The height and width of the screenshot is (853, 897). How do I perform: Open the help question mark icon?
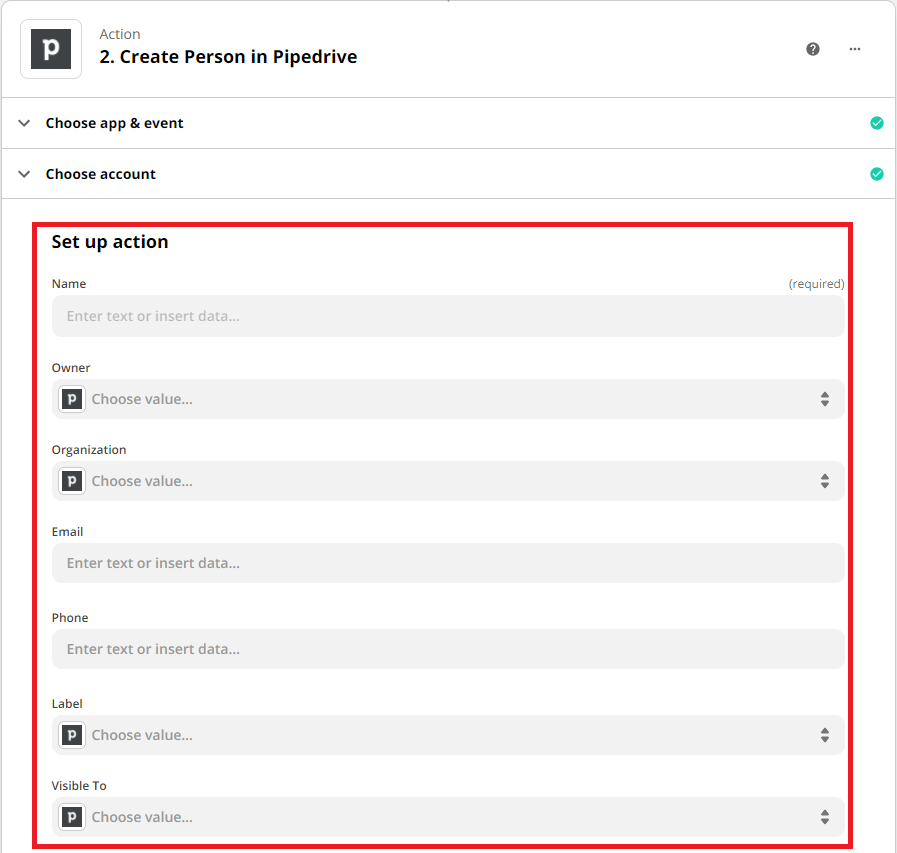click(812, 49)
